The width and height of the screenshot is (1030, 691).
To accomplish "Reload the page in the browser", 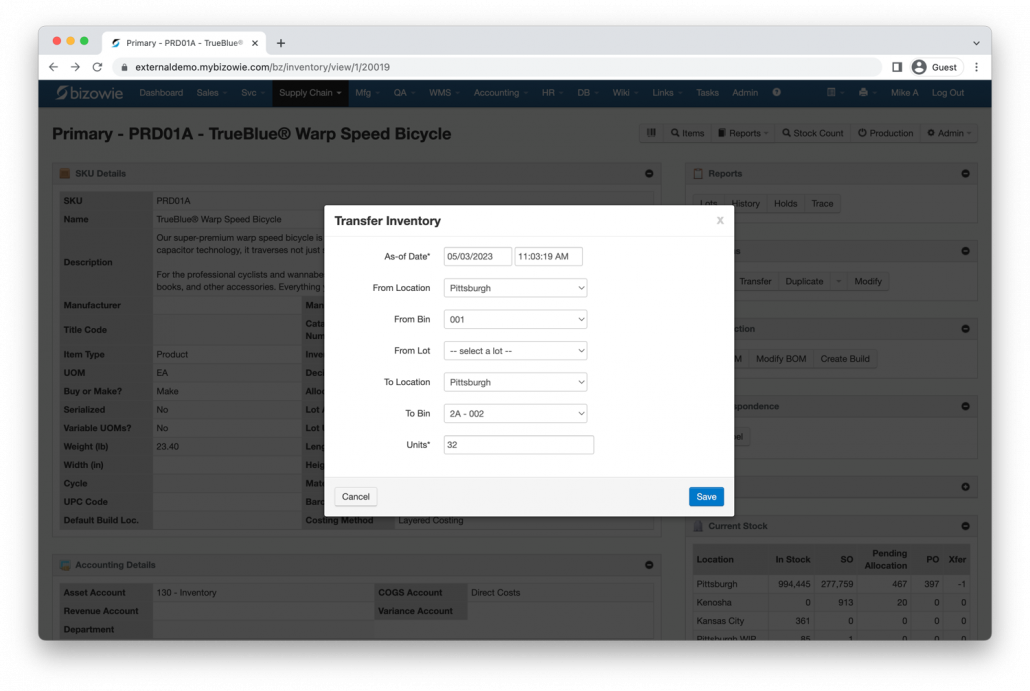I will pyautogui.click(x=97, y=67).
